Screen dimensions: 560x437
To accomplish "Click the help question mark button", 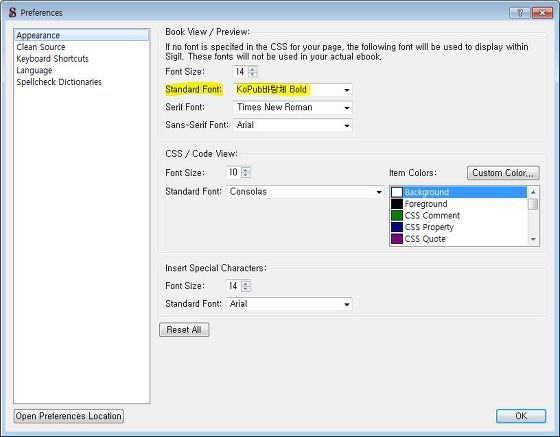I will pyautogui.click(x=520, y=13).
